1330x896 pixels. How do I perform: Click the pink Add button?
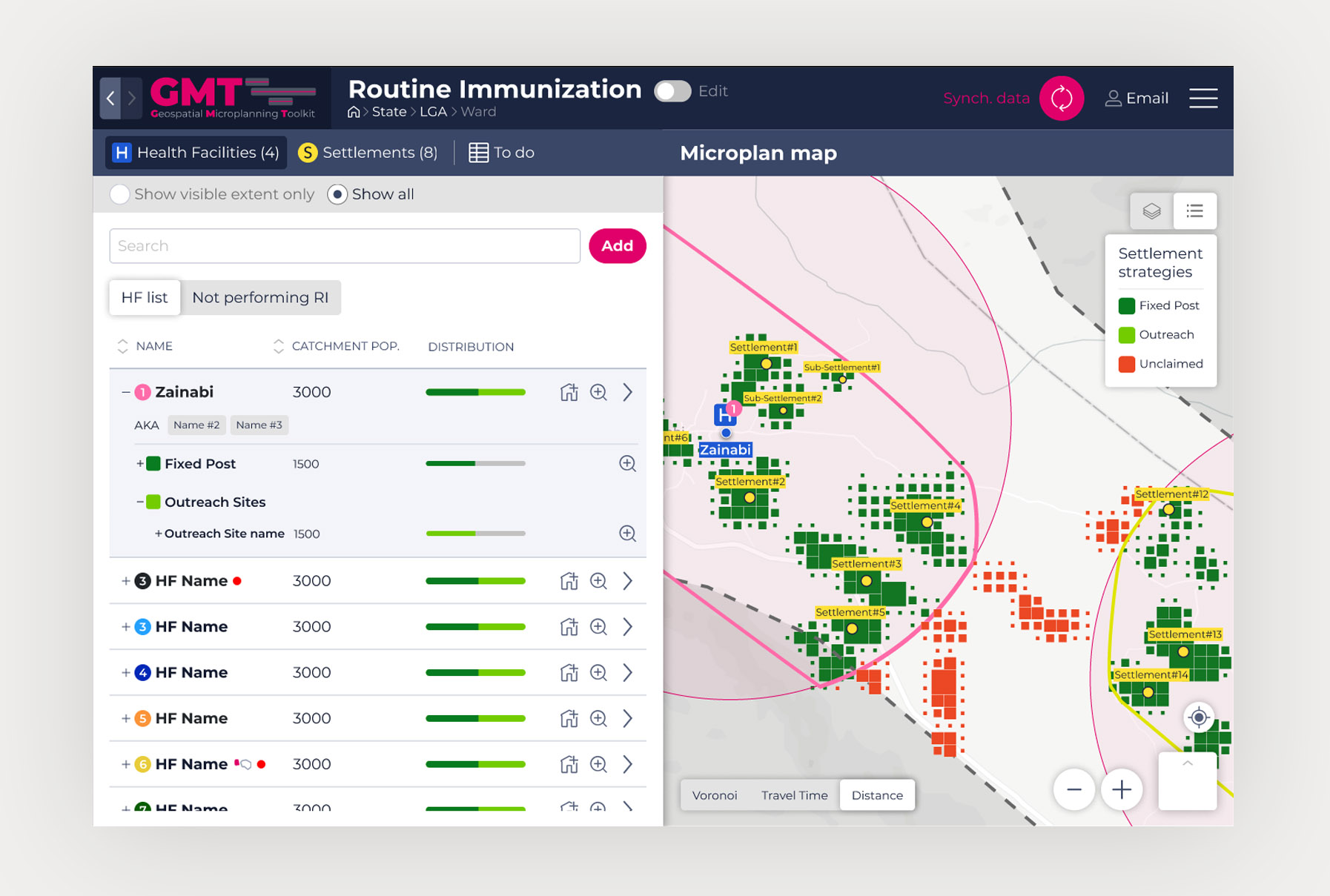pyautogui.click(x=617, y=246)
